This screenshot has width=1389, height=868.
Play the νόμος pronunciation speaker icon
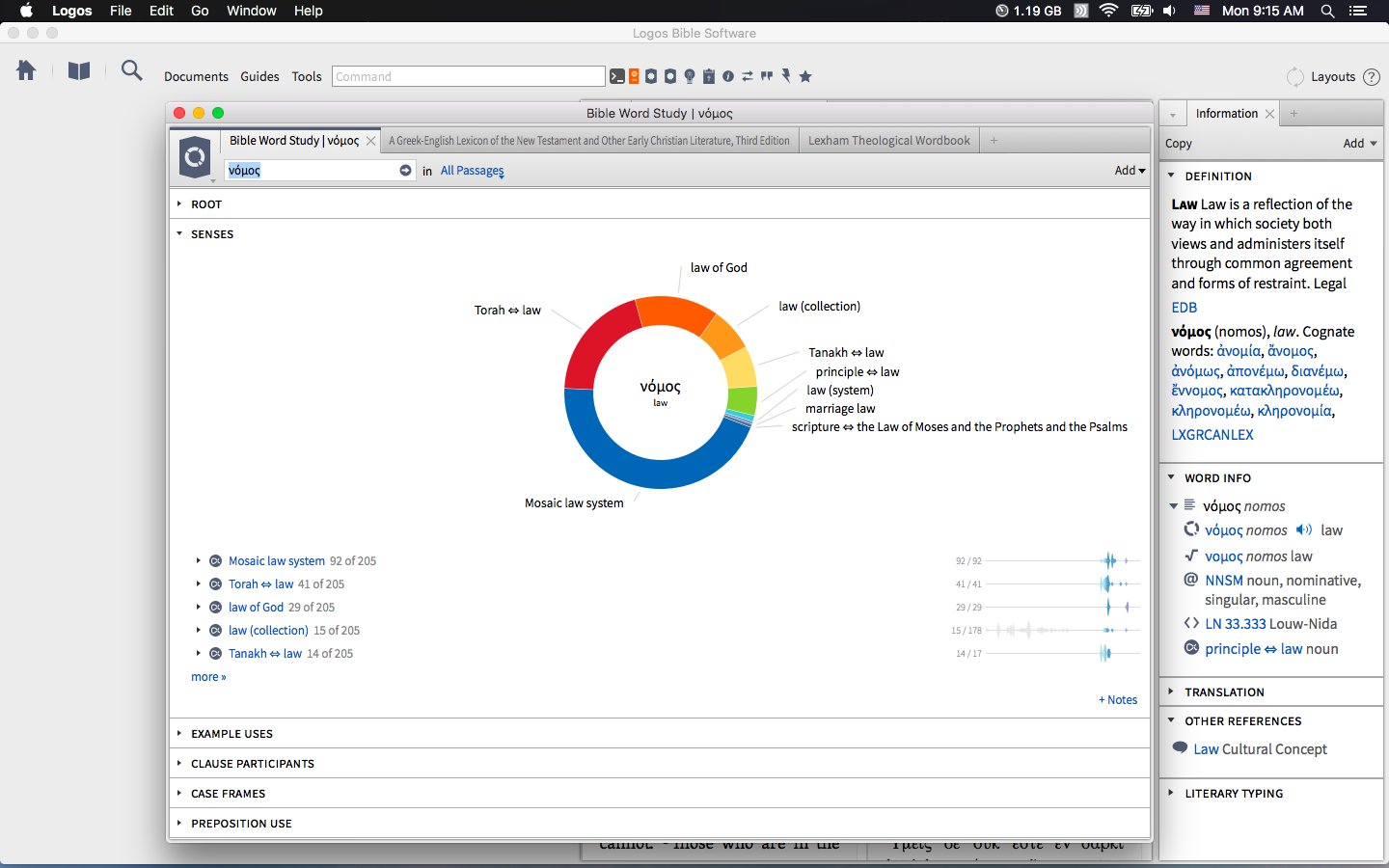pyautogui.click(x=1304, y=529)
